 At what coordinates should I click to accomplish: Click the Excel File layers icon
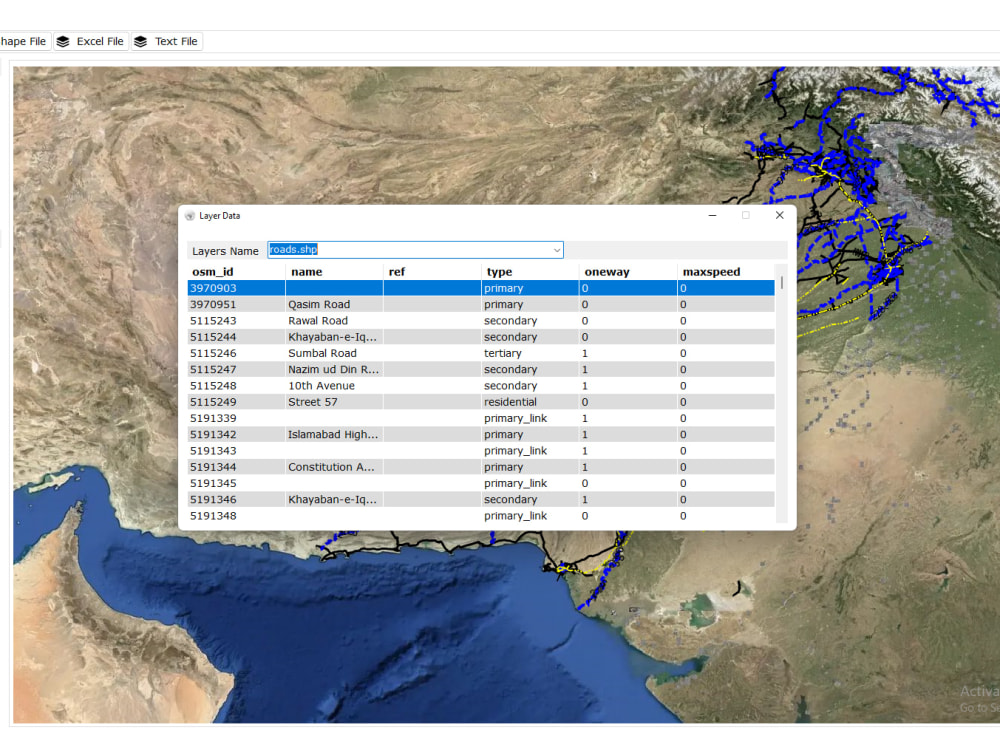click(x=62, y=41)
